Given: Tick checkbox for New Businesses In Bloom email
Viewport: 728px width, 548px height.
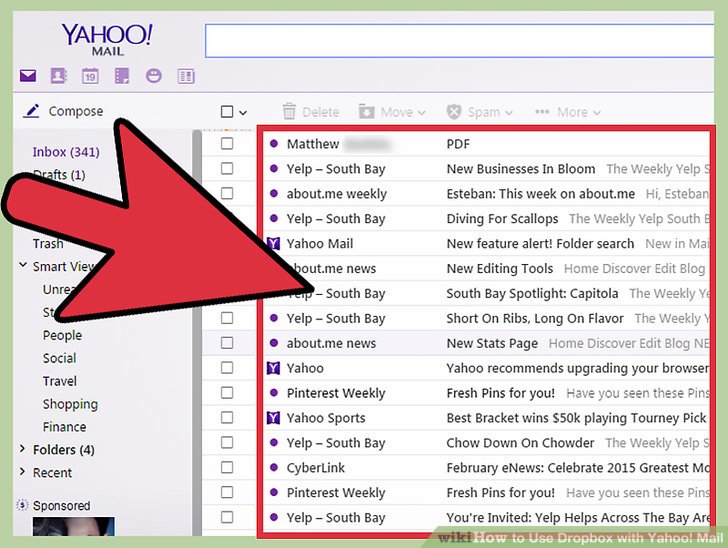Looking at the screenshot, I should pyautogui.click(x=227, y=168).
